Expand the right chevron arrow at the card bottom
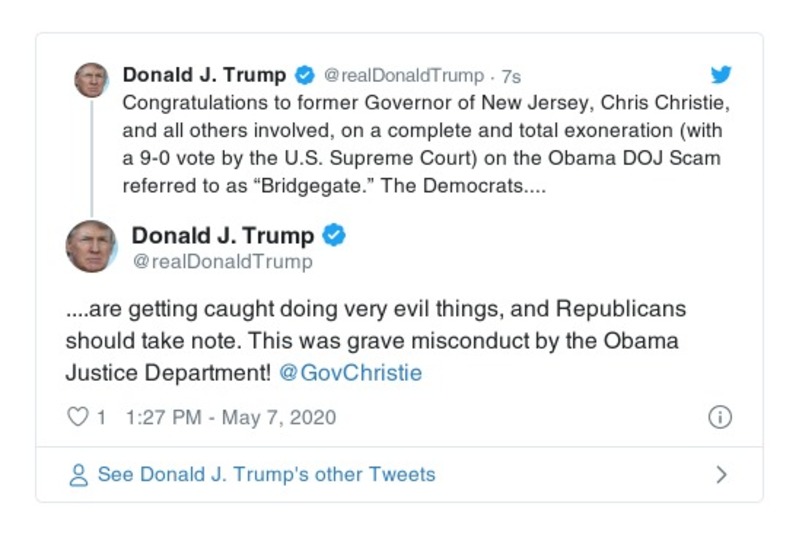The image size is (799, 538). [721, 475]
